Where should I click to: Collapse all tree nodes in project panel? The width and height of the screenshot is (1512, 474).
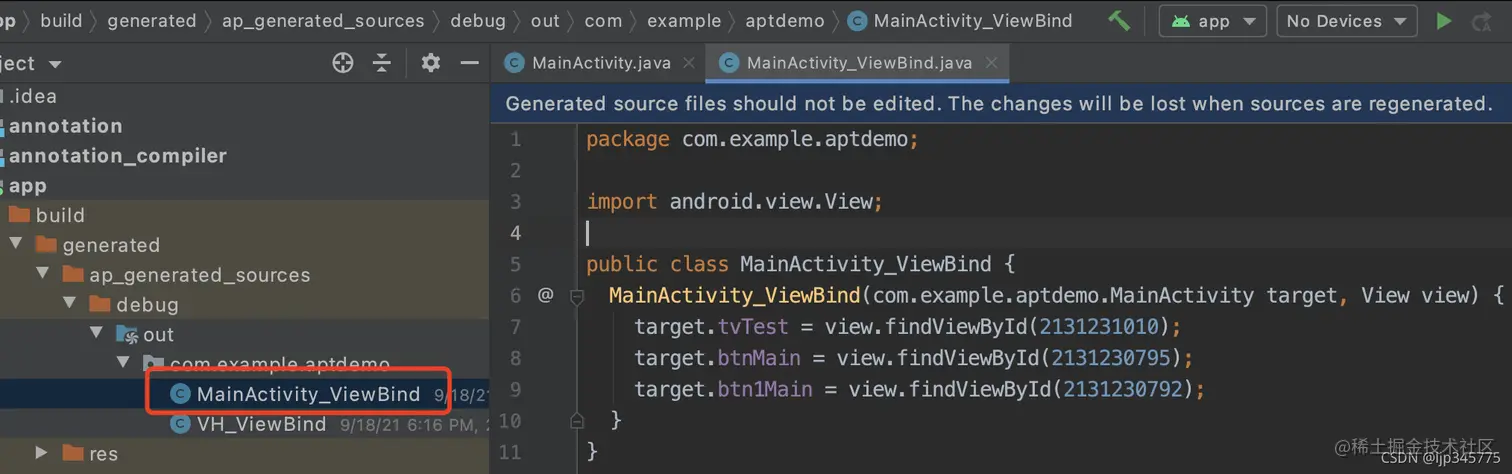tap(382, 63)
